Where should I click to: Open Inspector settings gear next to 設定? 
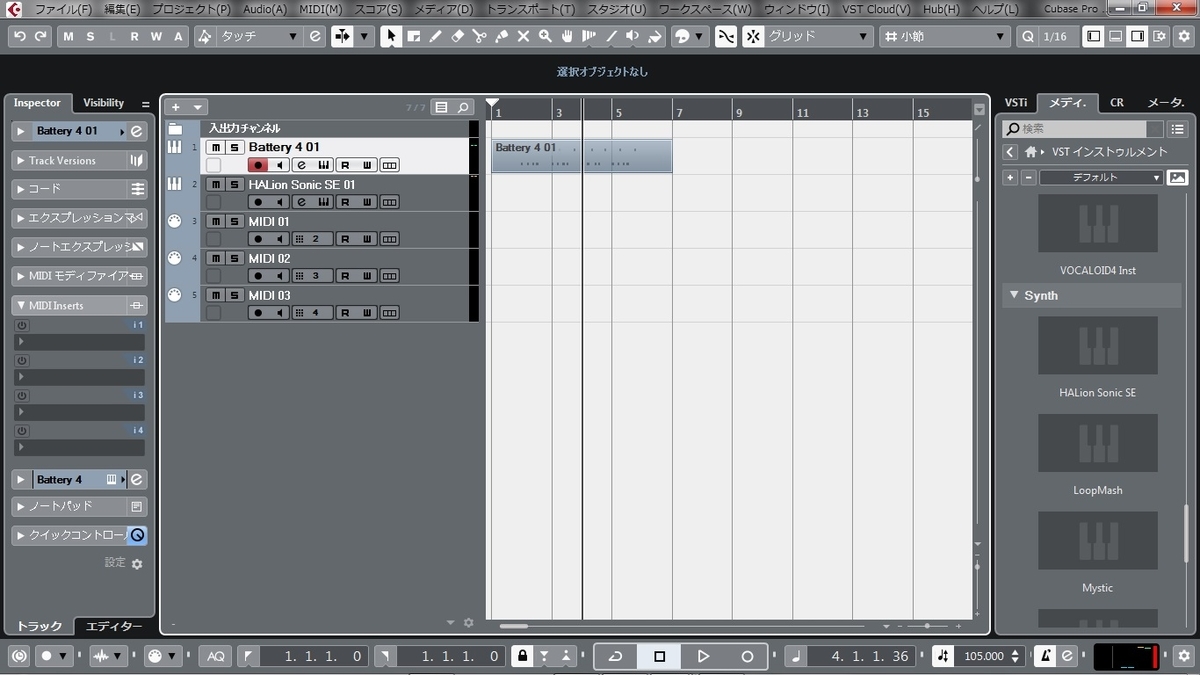[x=137, y=564]
